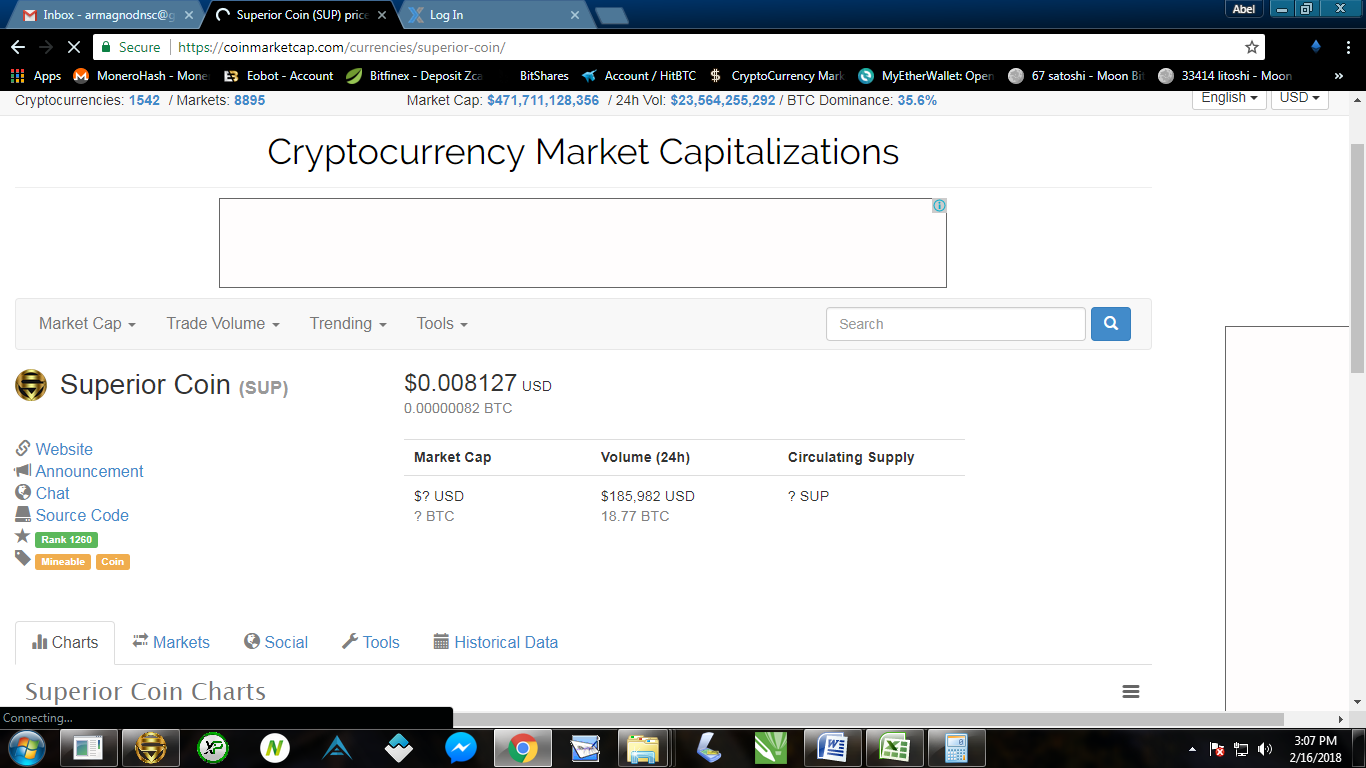The width and height of the screenshot is (1366, 768).
Task: Open the XP coin wallet taskbar icon
Action: coord(213,748)
